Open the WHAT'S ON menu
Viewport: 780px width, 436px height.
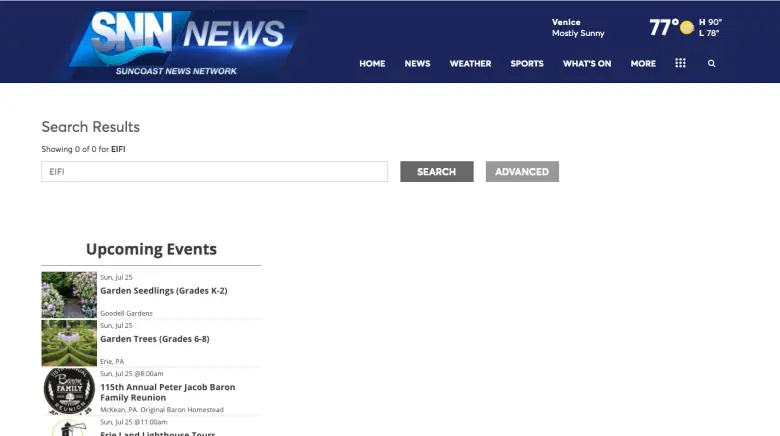coord(587,63)
